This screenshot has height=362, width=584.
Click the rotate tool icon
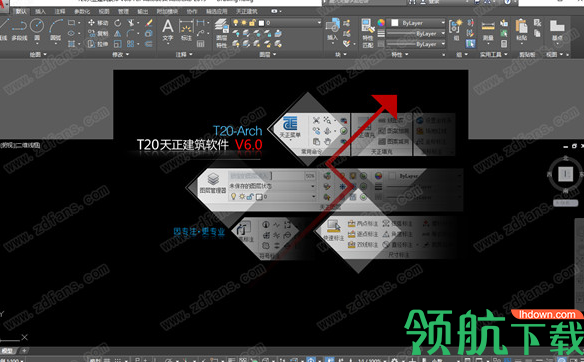coord(118,23)
